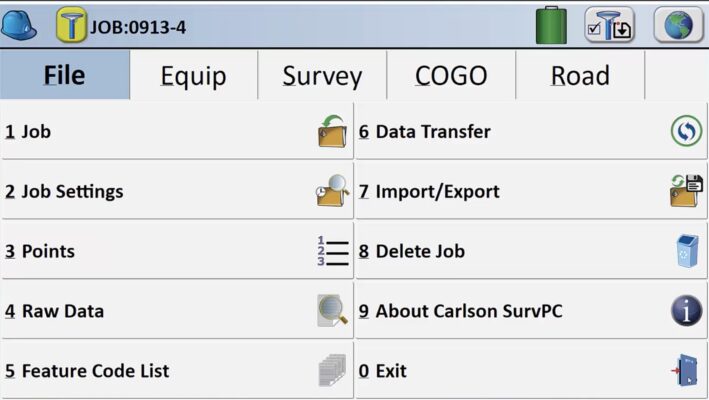
Task: Click the Points numbered list icon
Action: coord(333,251)
